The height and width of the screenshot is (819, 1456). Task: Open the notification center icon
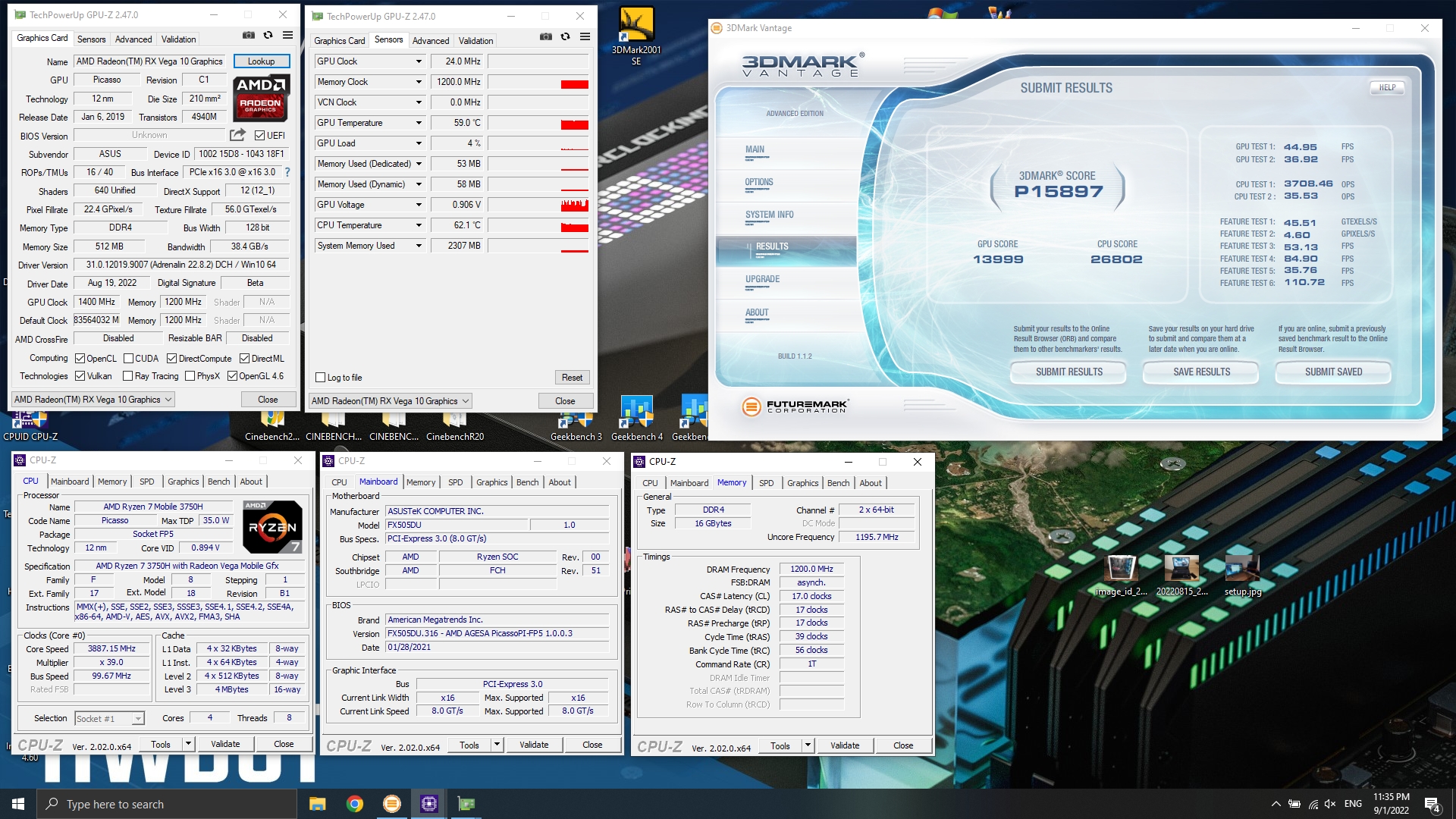[1432, 804]
